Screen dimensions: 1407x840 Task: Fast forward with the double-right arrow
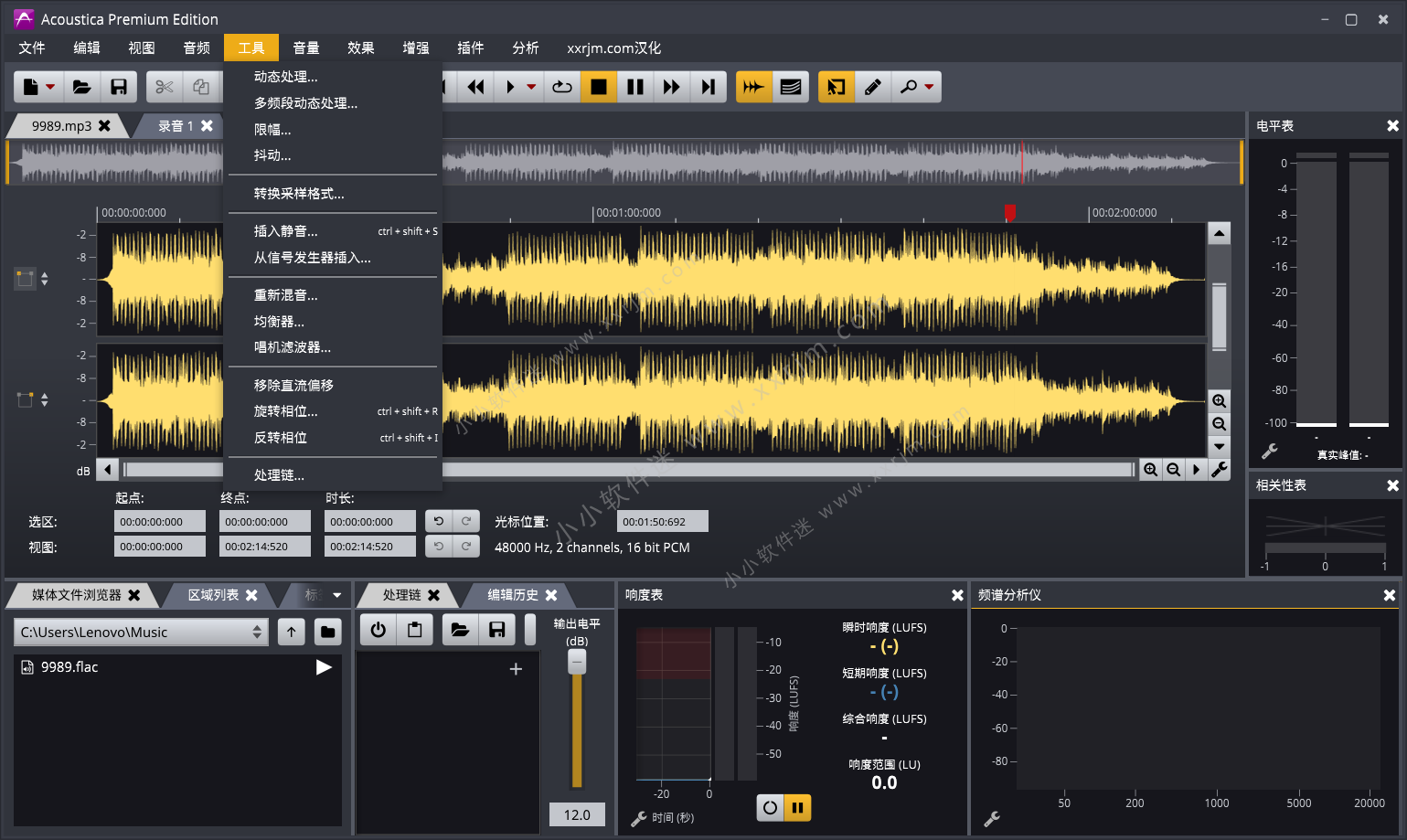click(672, 87)
